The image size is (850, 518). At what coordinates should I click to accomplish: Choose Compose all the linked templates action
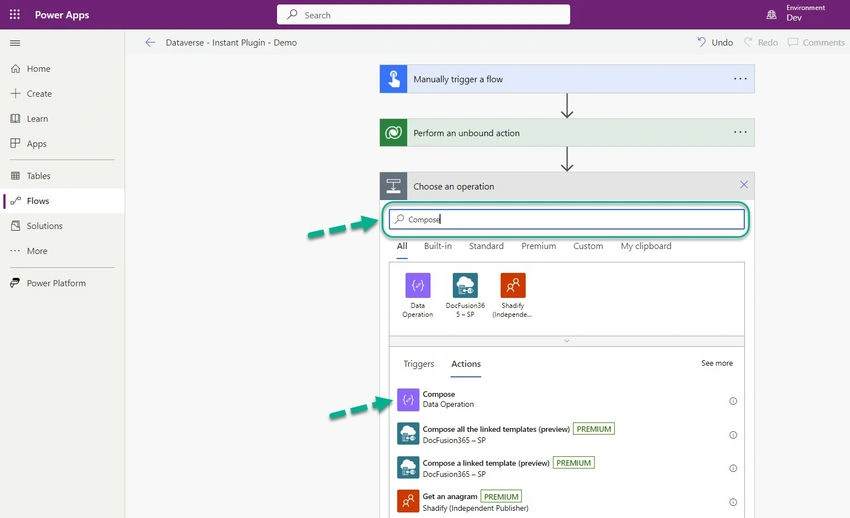click(566, 434)
